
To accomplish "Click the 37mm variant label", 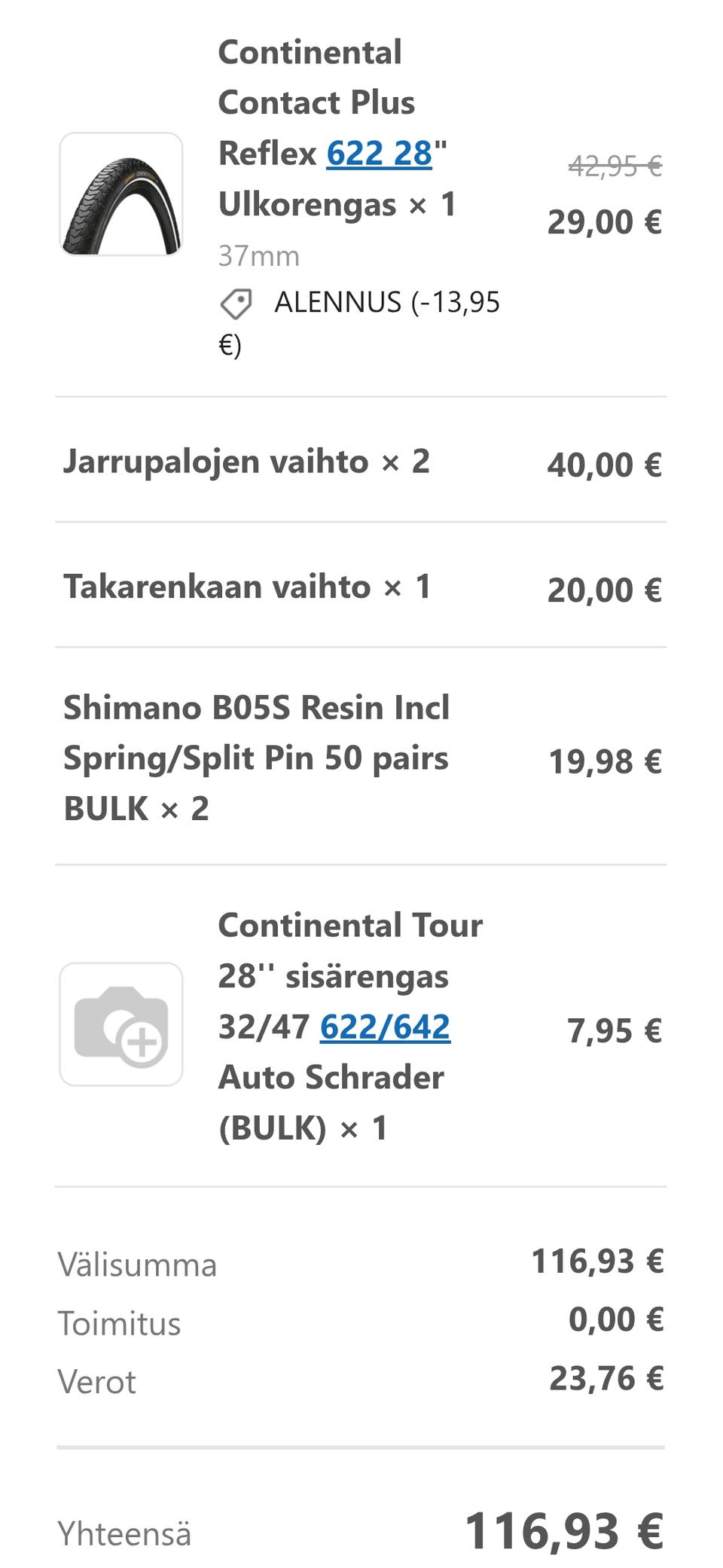I will 259,257.
